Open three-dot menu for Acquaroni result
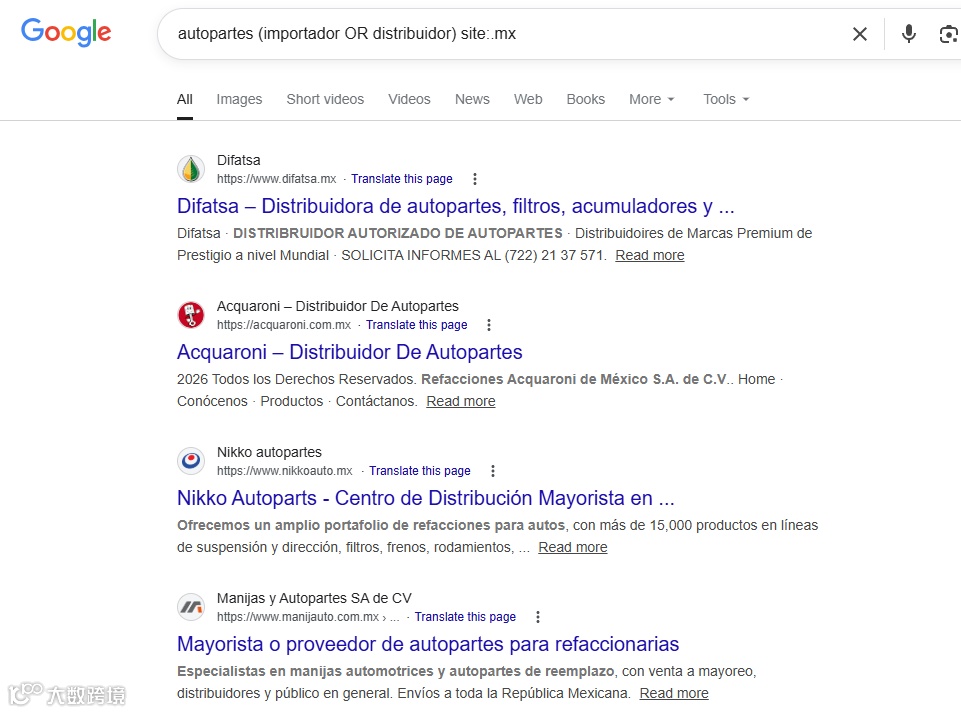The image size is (961, 713). 488,325
